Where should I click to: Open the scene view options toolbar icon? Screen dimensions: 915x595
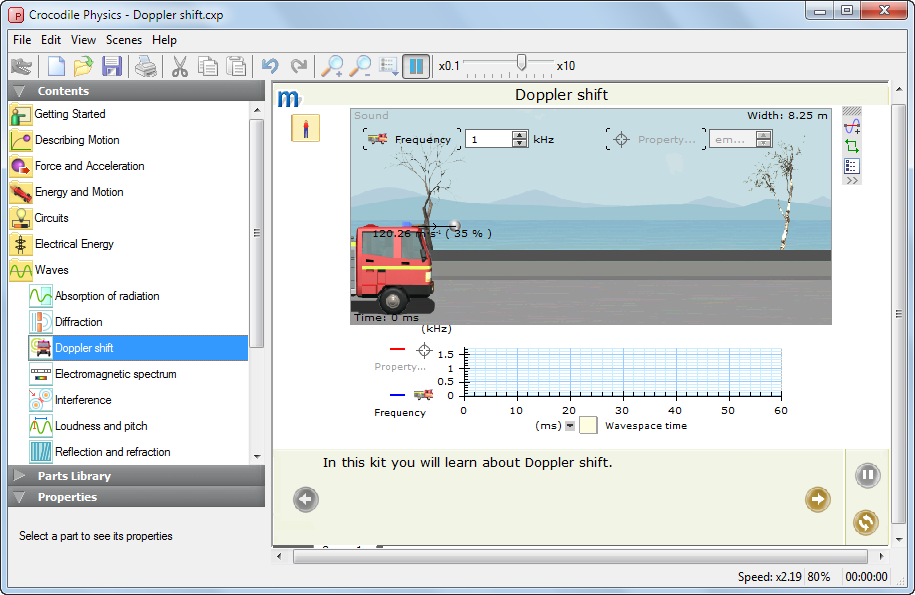pyautogui.click(x=389, y=66)
